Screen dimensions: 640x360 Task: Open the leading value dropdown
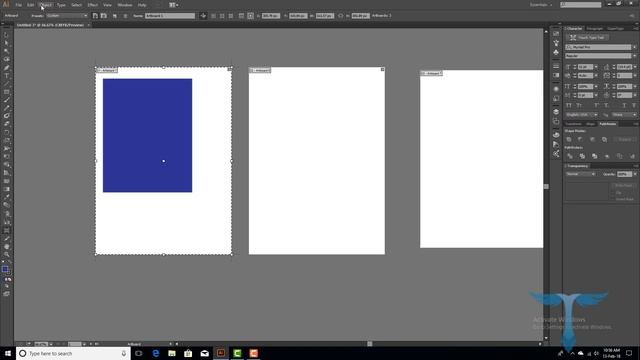click(x=635, y=67)
